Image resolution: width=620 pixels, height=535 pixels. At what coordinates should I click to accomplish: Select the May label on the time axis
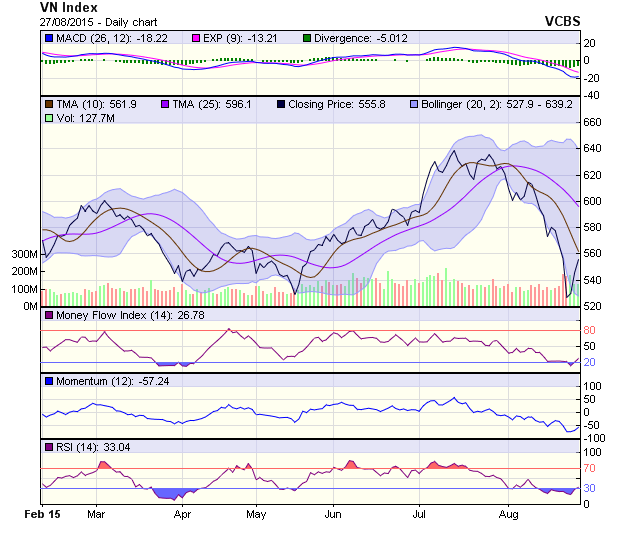pyautogui.click(x=256, y=514)
